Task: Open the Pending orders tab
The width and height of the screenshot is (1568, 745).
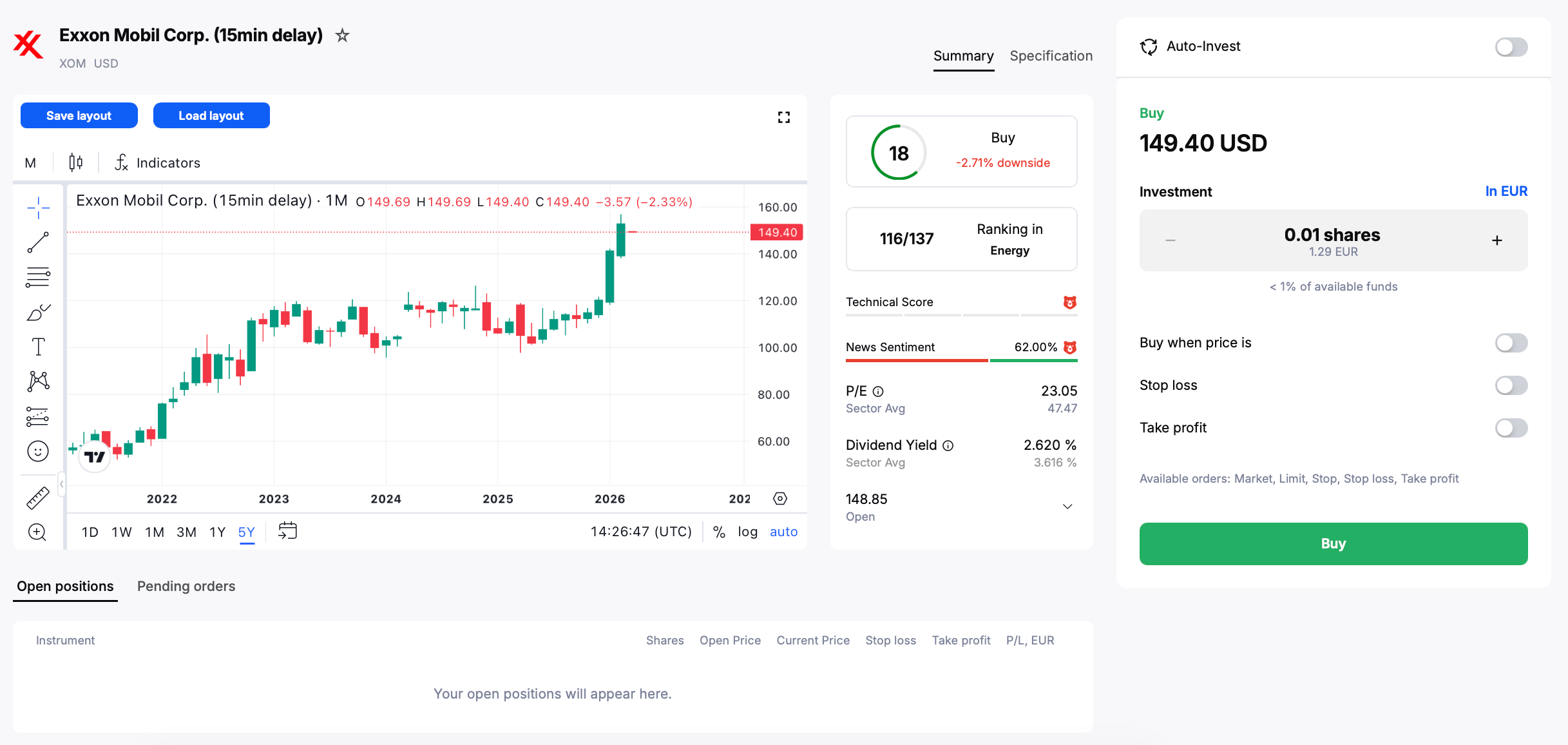Action: (x=186, y=586)
